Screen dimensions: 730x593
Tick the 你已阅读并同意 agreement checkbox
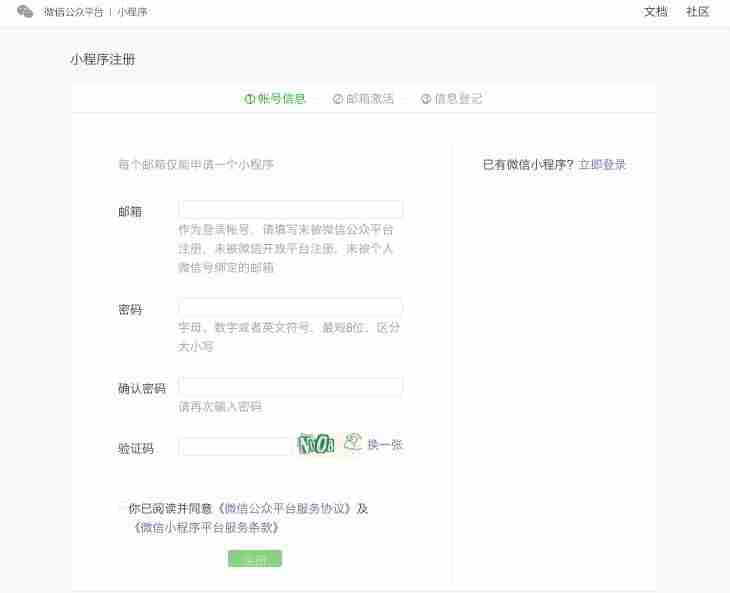(x=123, y=508)
